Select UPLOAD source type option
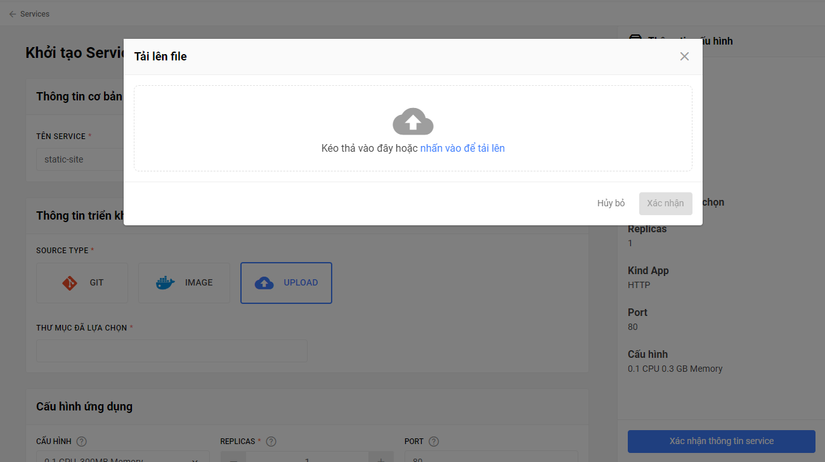This screenshot has height=462, width=825. click(x=286, y=283)
